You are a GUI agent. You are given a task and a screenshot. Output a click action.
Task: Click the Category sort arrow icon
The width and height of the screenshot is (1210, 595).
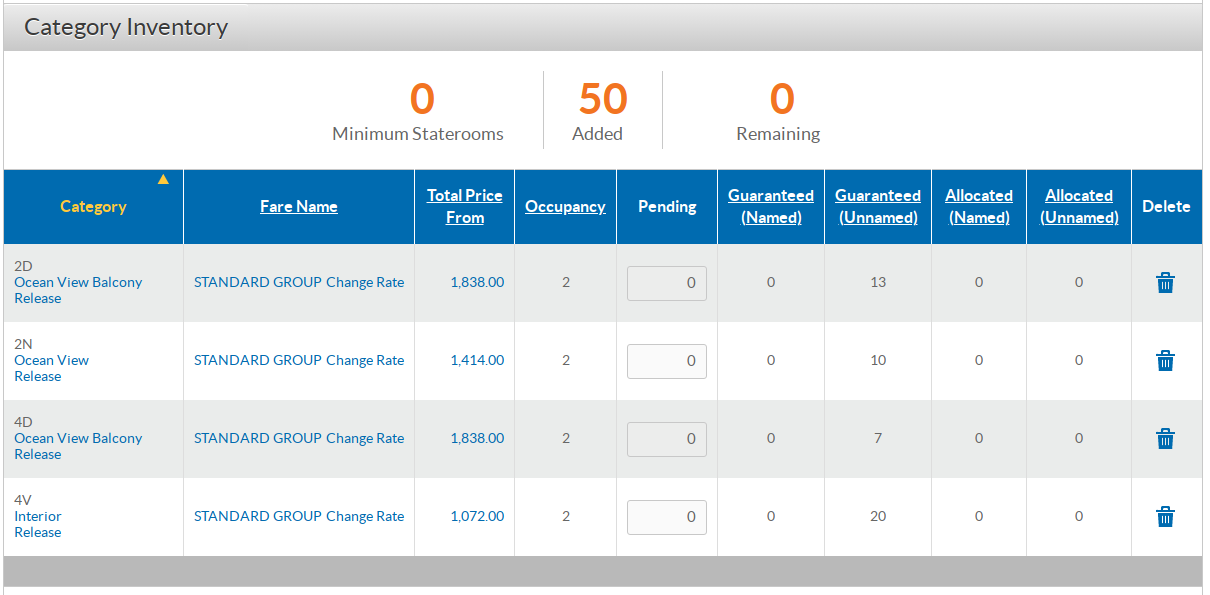(x=163, y=180)
